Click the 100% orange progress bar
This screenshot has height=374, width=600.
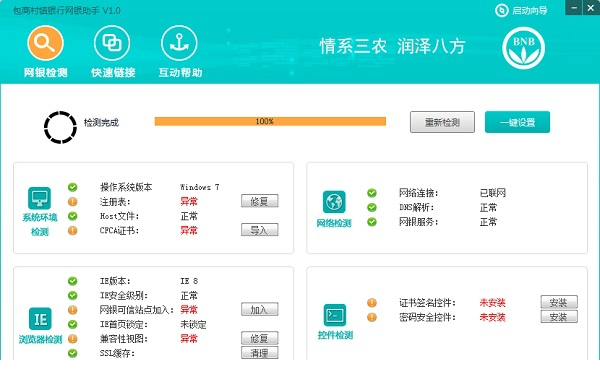(x=270, y=121)
